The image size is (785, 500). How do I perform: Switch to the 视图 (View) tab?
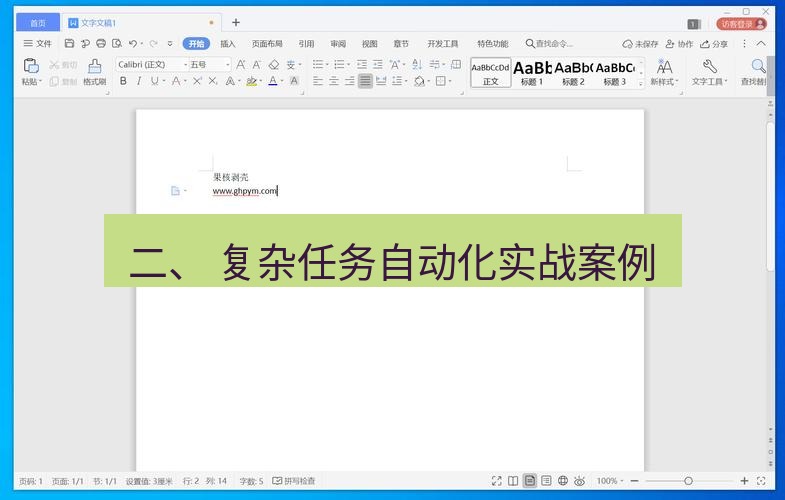369,44
